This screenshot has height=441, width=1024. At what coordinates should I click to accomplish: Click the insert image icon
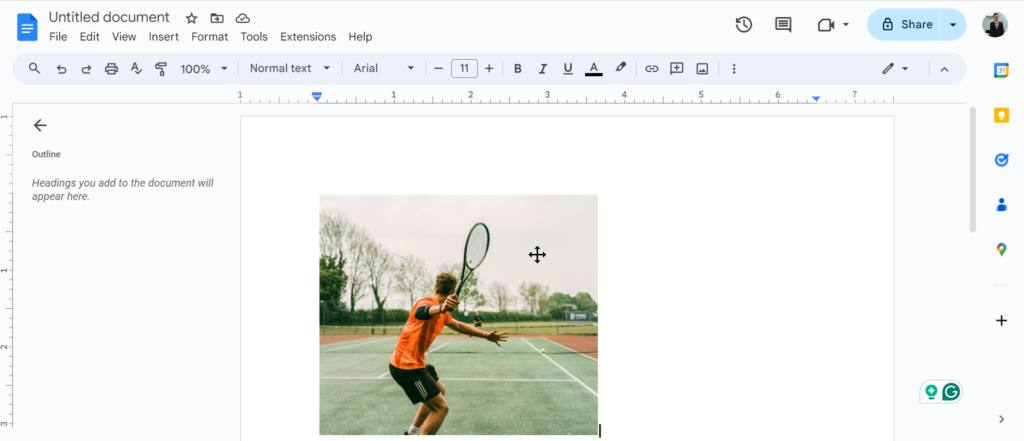[702, 69]
